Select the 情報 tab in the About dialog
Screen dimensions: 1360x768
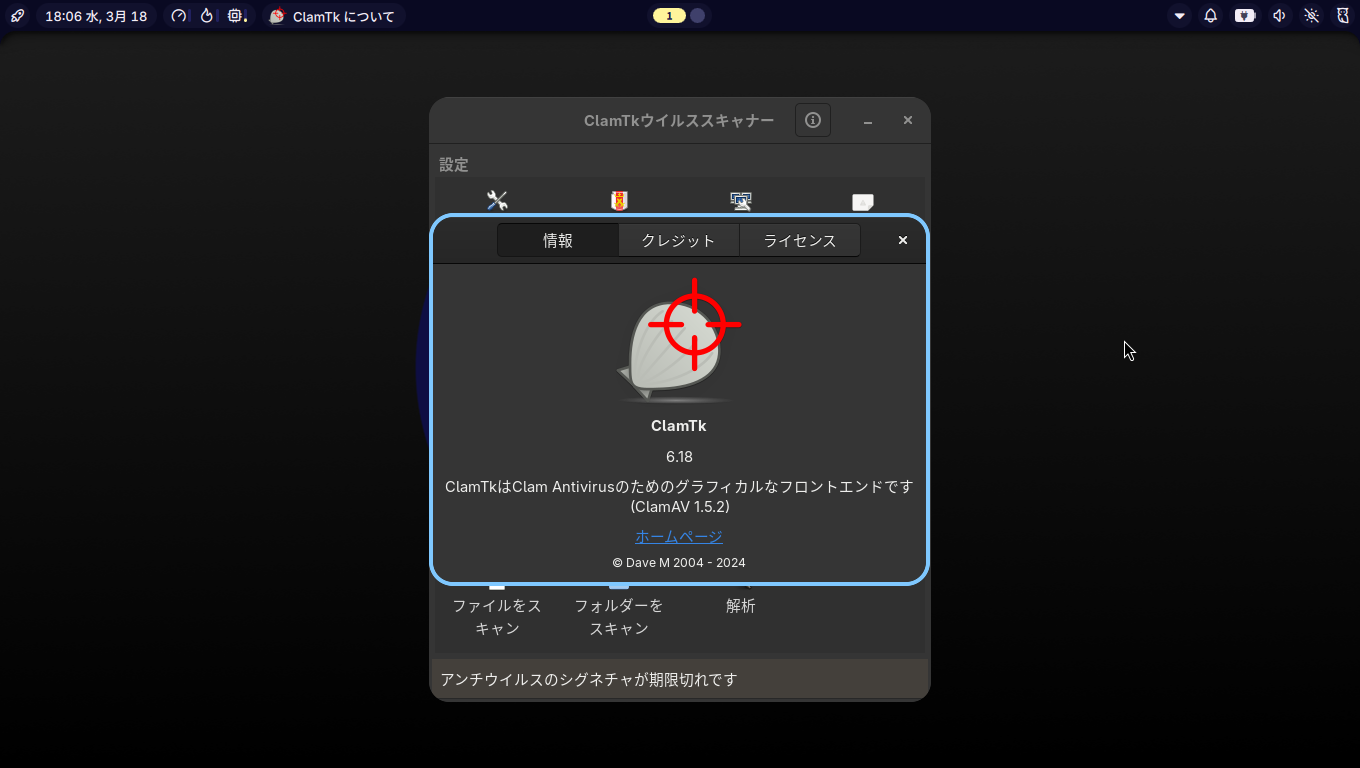click(x=557, y=240)
